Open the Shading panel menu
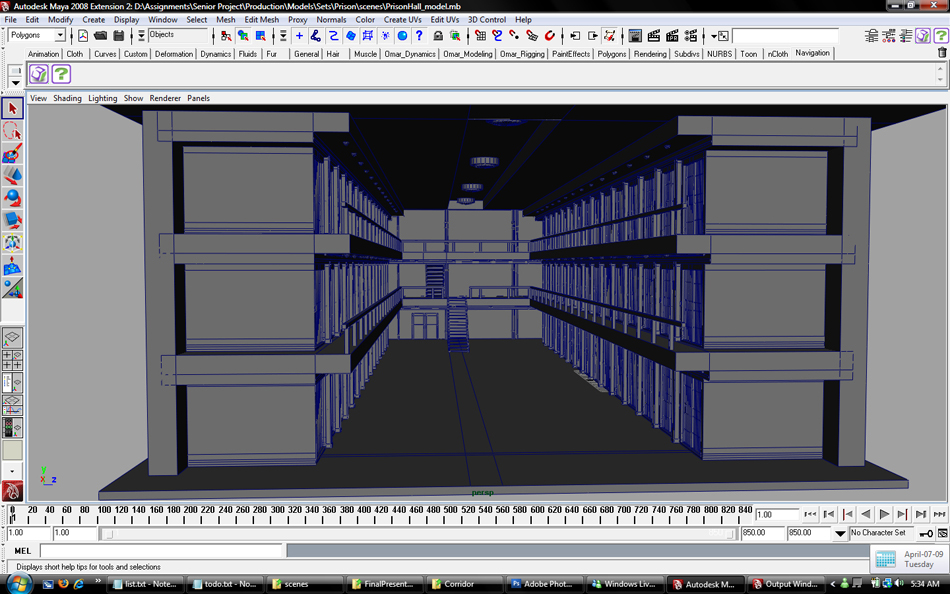The image size is (950, 594). (67, 98)
